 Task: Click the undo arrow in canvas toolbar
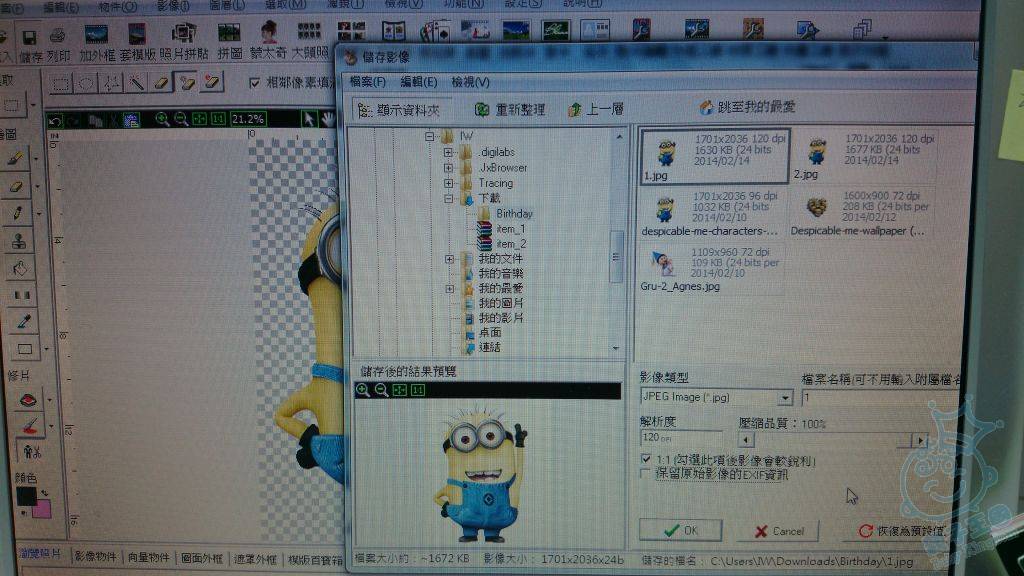pos(56,120)
